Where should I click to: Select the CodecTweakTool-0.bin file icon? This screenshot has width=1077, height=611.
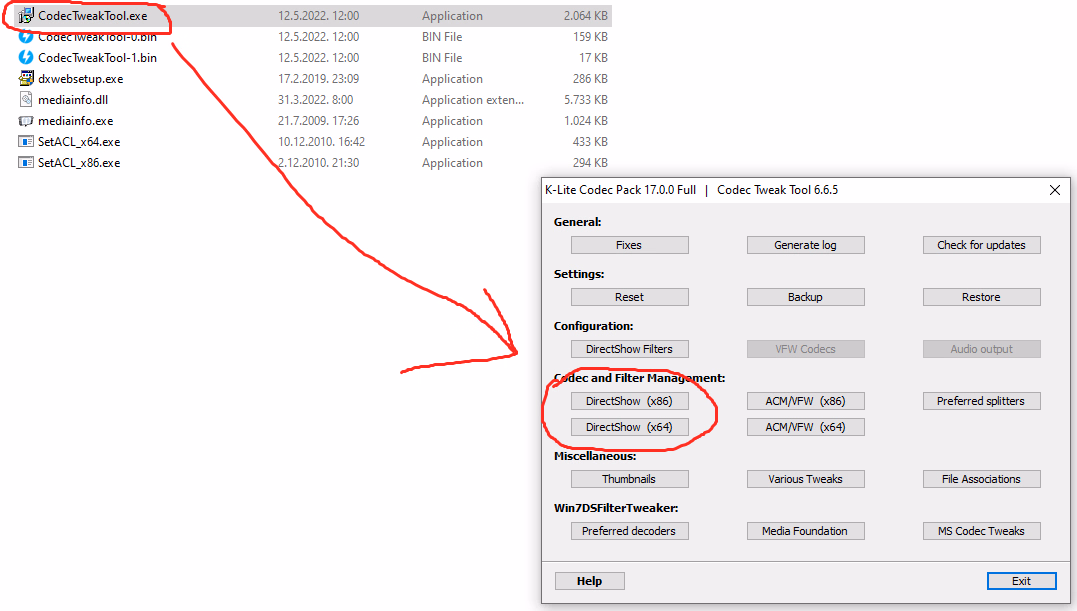coord(27,37)
